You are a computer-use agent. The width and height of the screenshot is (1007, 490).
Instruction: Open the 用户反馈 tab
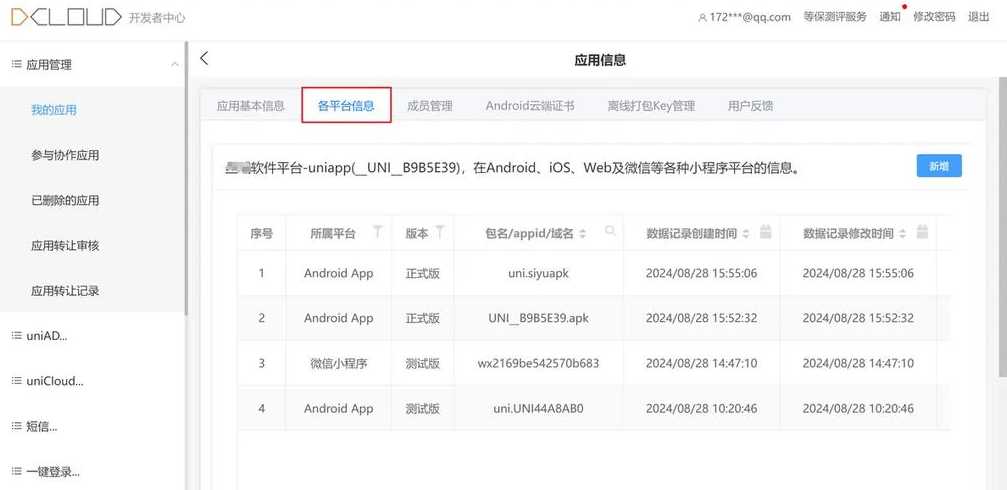pyautogui.click(x=750, y=106)
